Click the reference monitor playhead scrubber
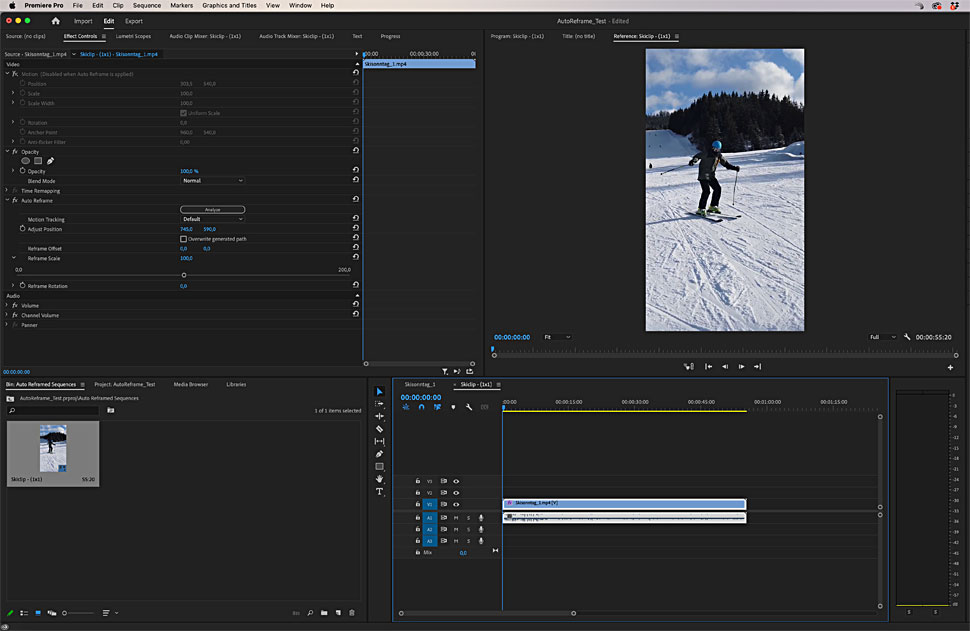The width and height of the screenshot is (970, 631). point(493,350)
